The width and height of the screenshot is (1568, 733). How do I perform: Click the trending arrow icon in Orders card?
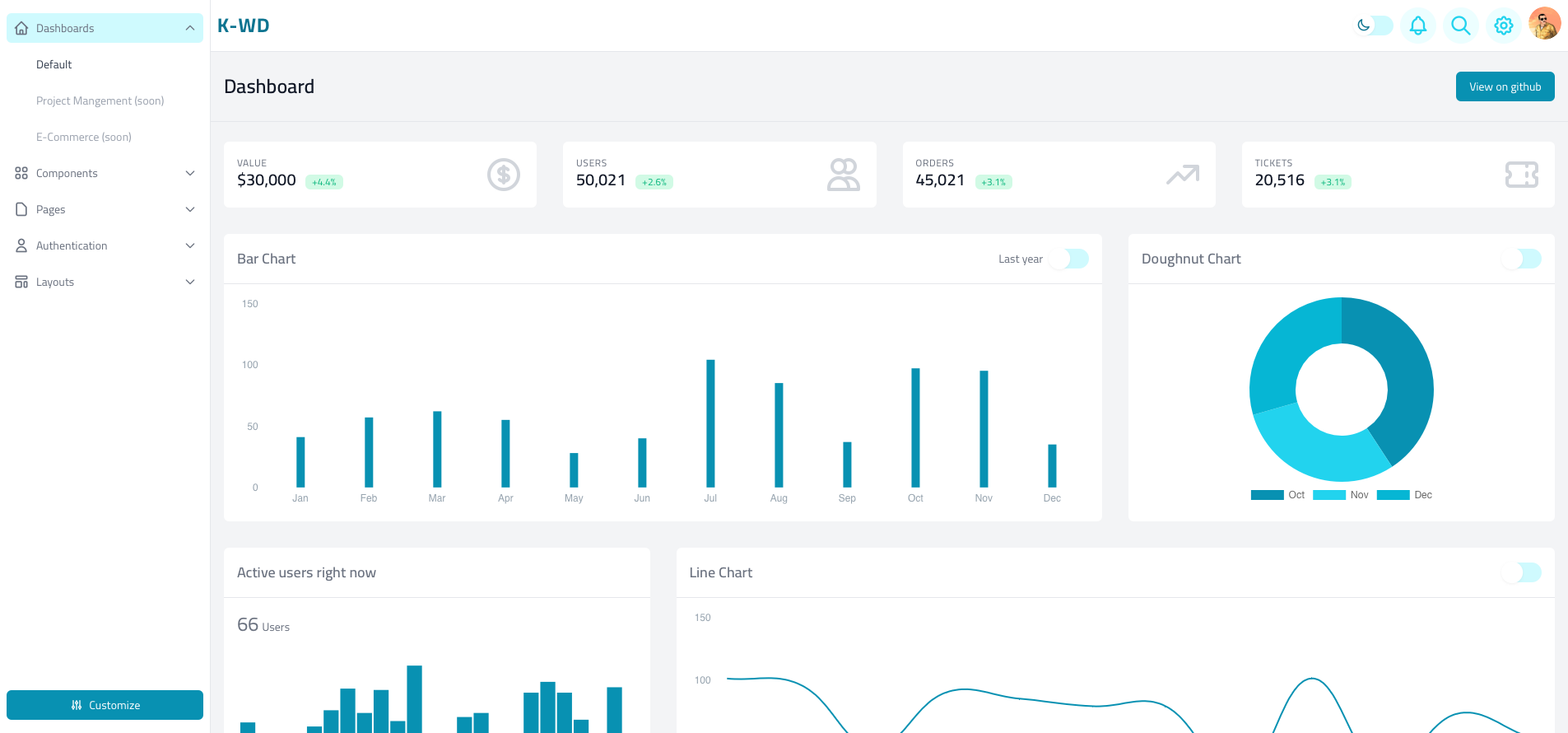coord(1182,175)
